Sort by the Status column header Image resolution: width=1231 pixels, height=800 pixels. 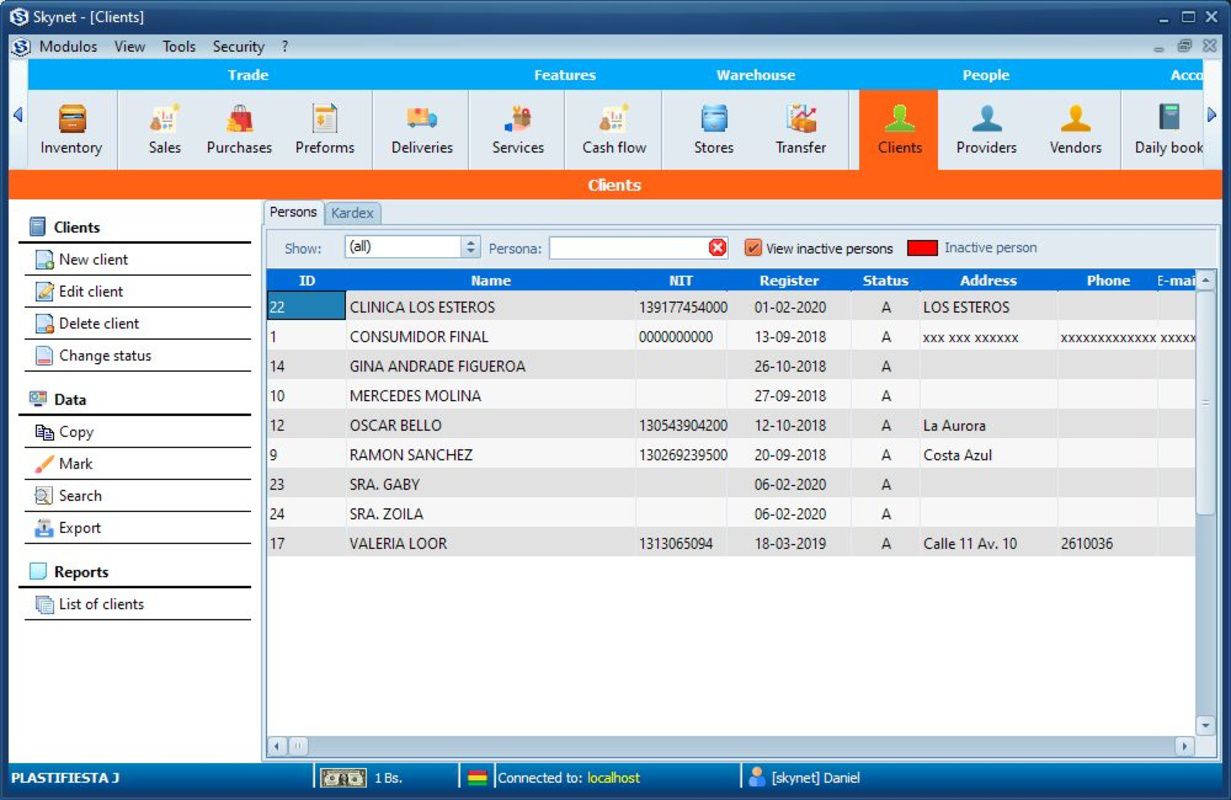click(885, 281)
